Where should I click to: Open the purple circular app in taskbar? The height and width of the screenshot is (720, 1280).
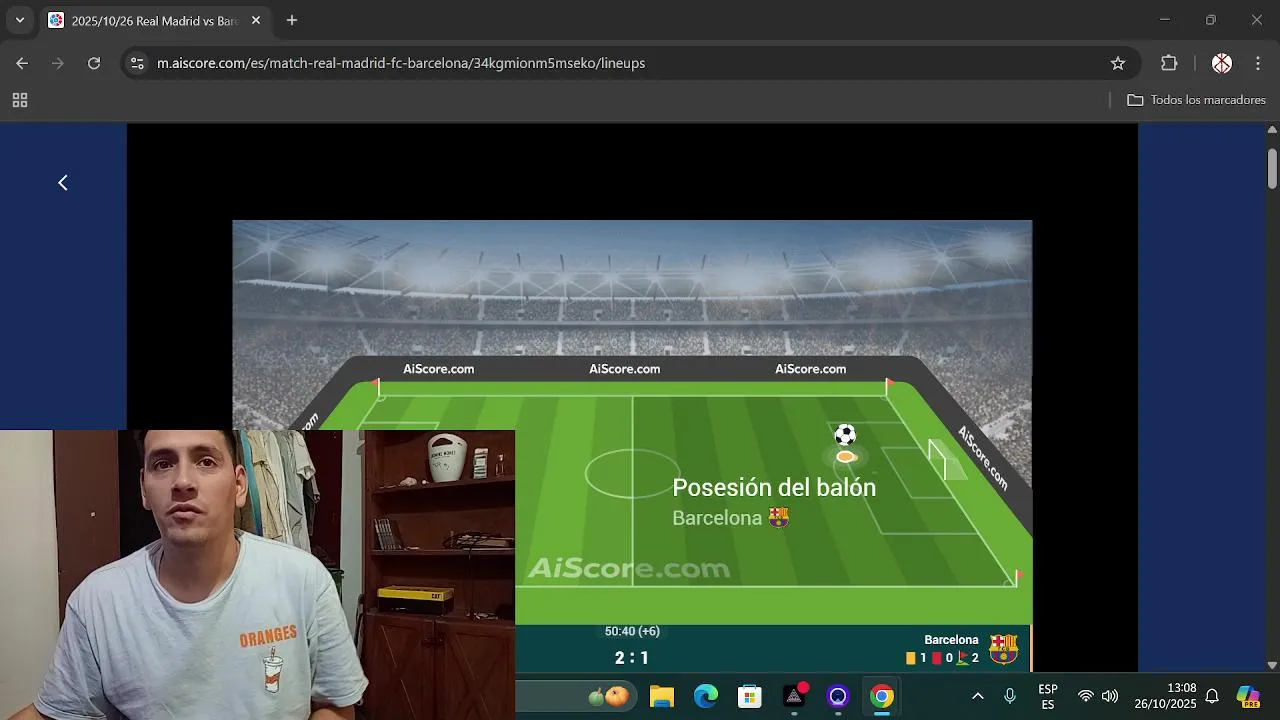(838, 697)
